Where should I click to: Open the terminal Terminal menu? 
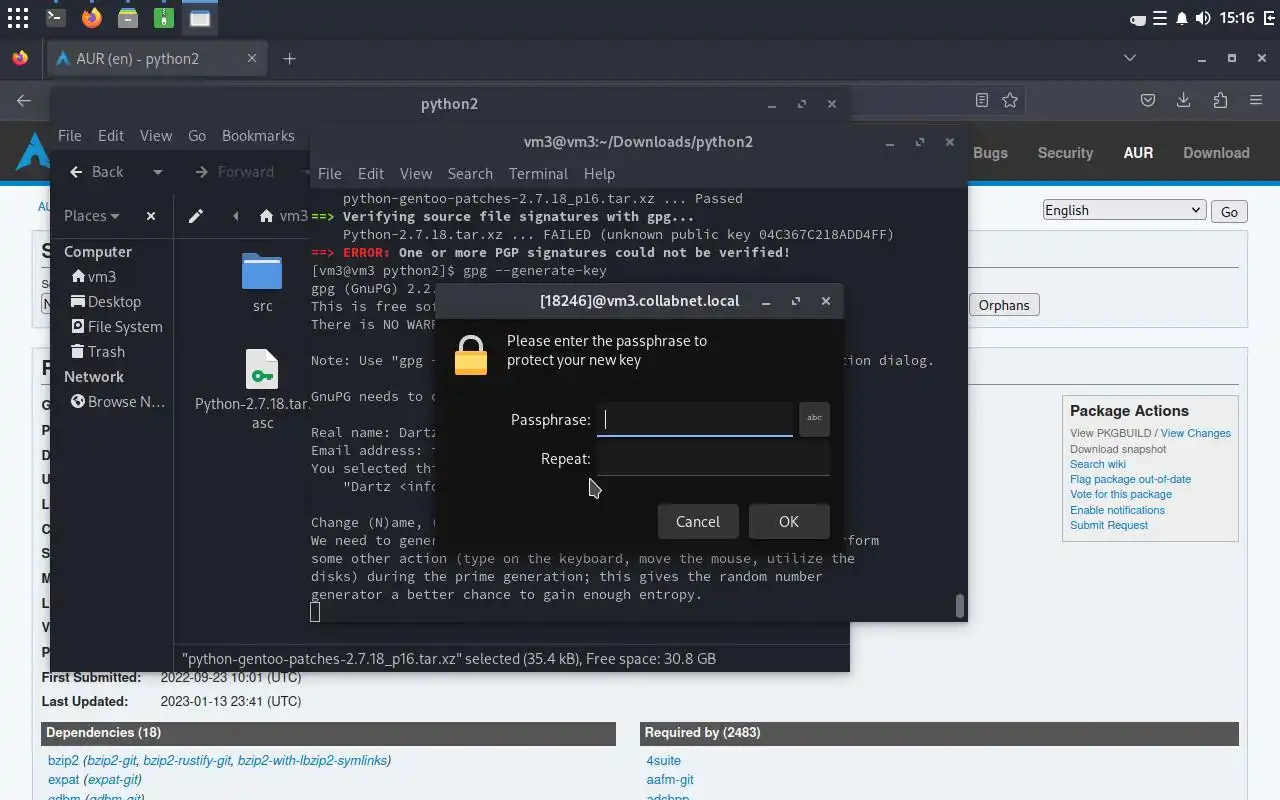(x=538, y=173)
